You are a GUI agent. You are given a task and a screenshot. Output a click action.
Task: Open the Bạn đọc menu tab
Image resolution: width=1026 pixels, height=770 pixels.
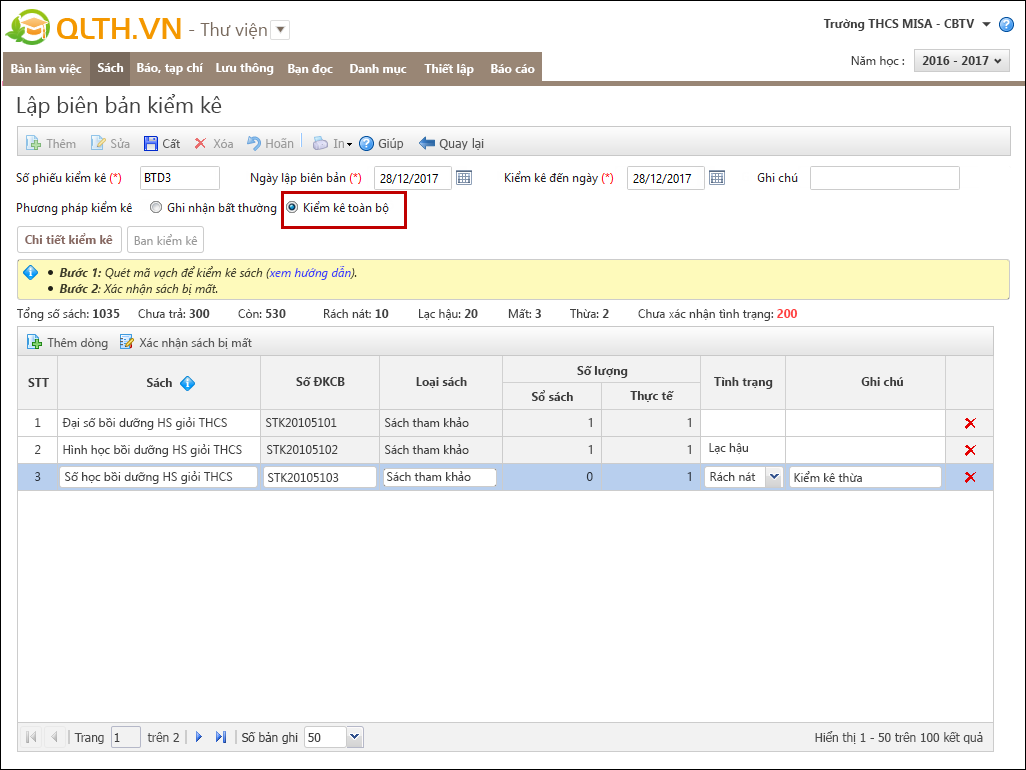pyautogui.click(x=311, y=68)
